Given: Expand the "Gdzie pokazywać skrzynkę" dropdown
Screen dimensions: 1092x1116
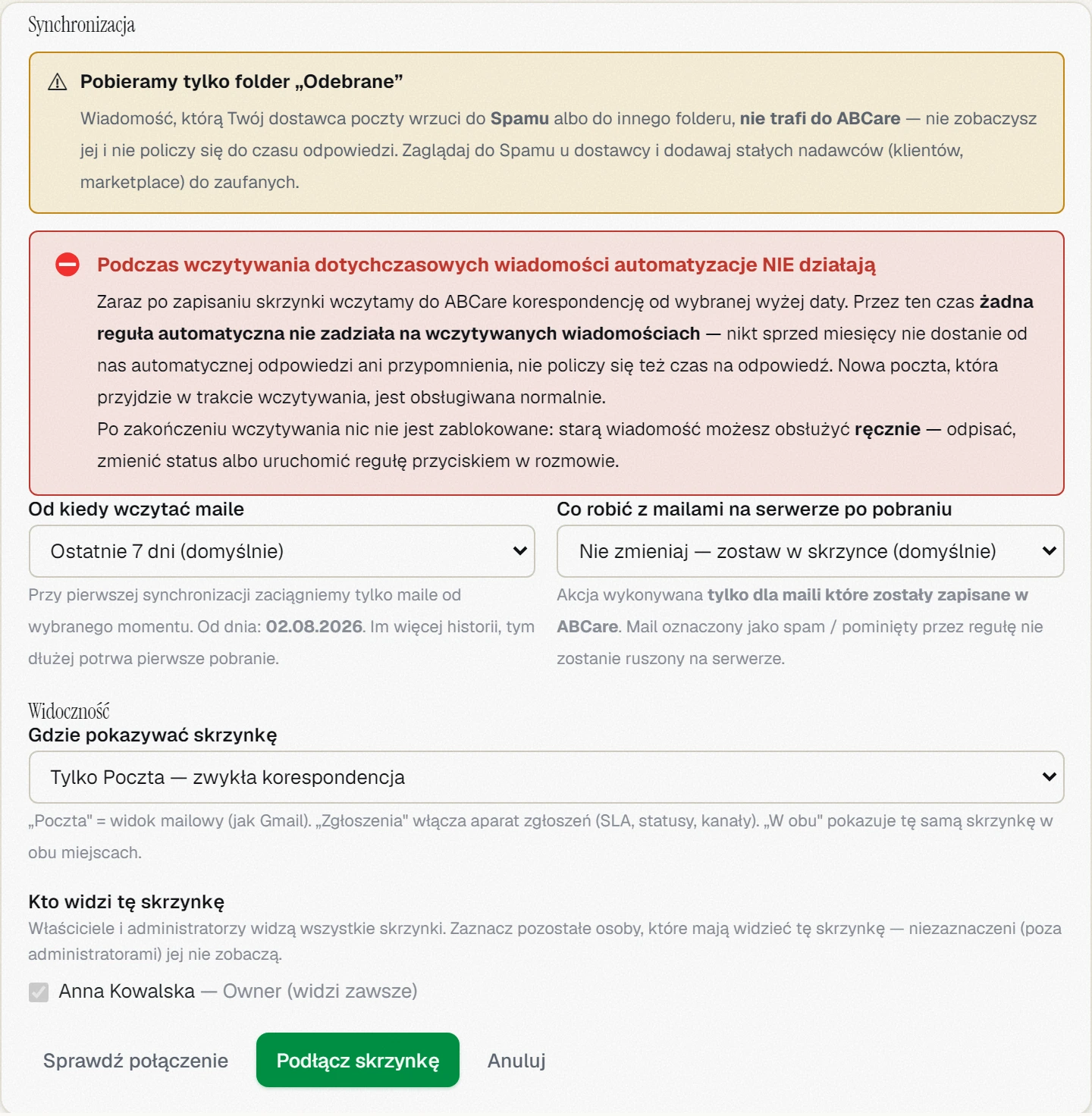Looking at the screenshot, I should (546, 777).
